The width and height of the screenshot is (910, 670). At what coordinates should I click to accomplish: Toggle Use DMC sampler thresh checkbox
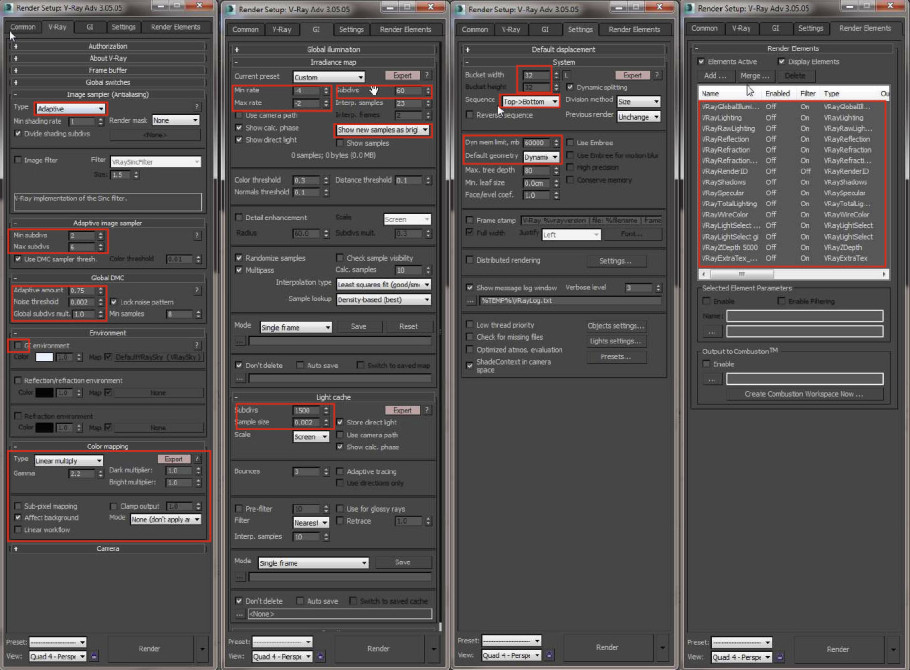tap(17, 259)
